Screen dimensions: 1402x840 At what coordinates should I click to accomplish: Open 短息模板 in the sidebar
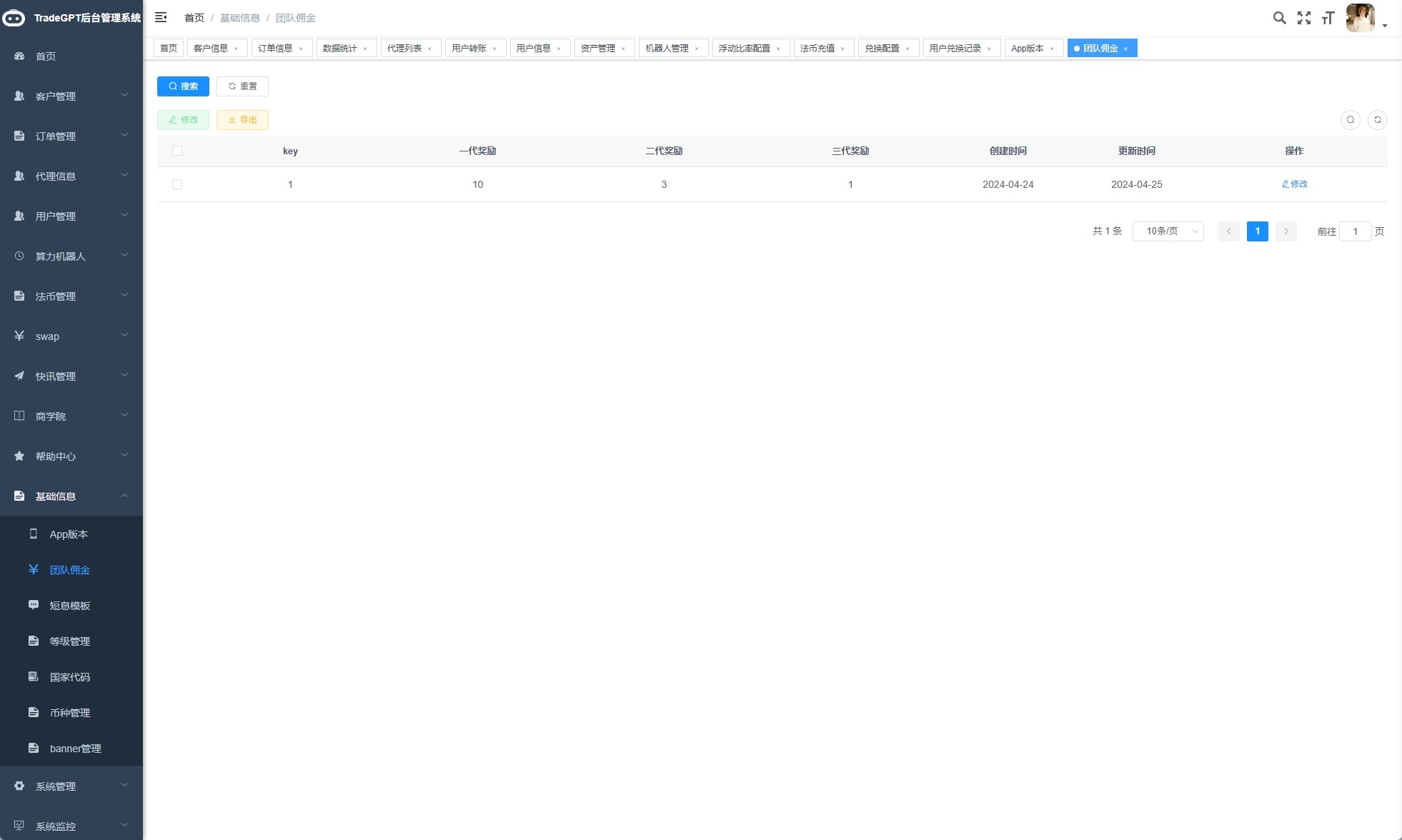(69, 606)
